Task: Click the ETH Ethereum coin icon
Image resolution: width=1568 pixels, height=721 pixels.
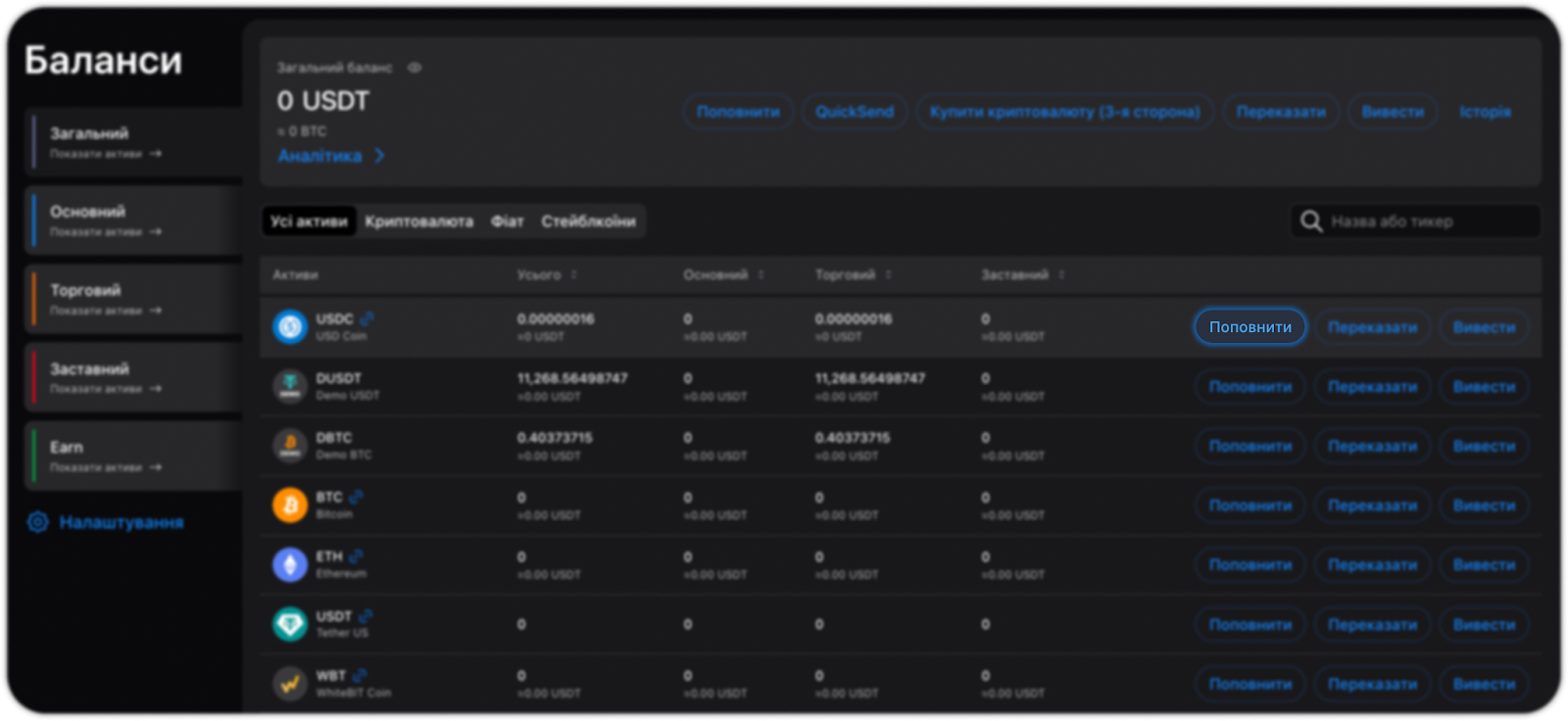Action: coord(290,565)
